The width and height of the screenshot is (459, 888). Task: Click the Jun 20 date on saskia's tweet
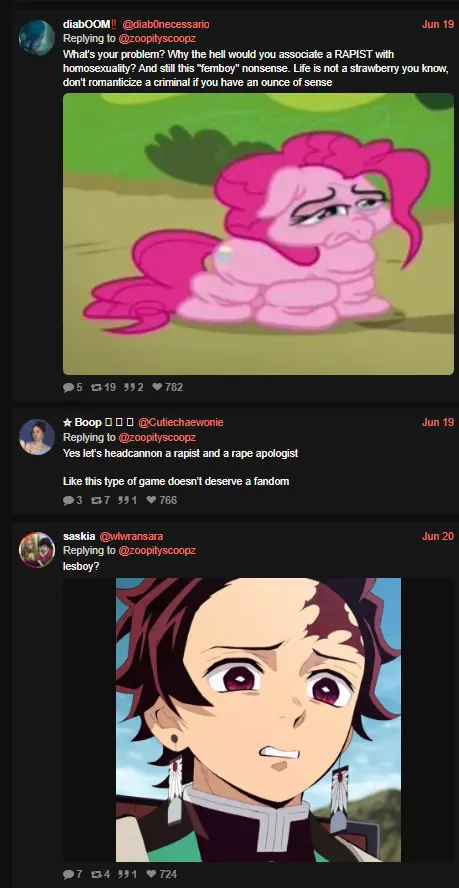click(438, 536)
